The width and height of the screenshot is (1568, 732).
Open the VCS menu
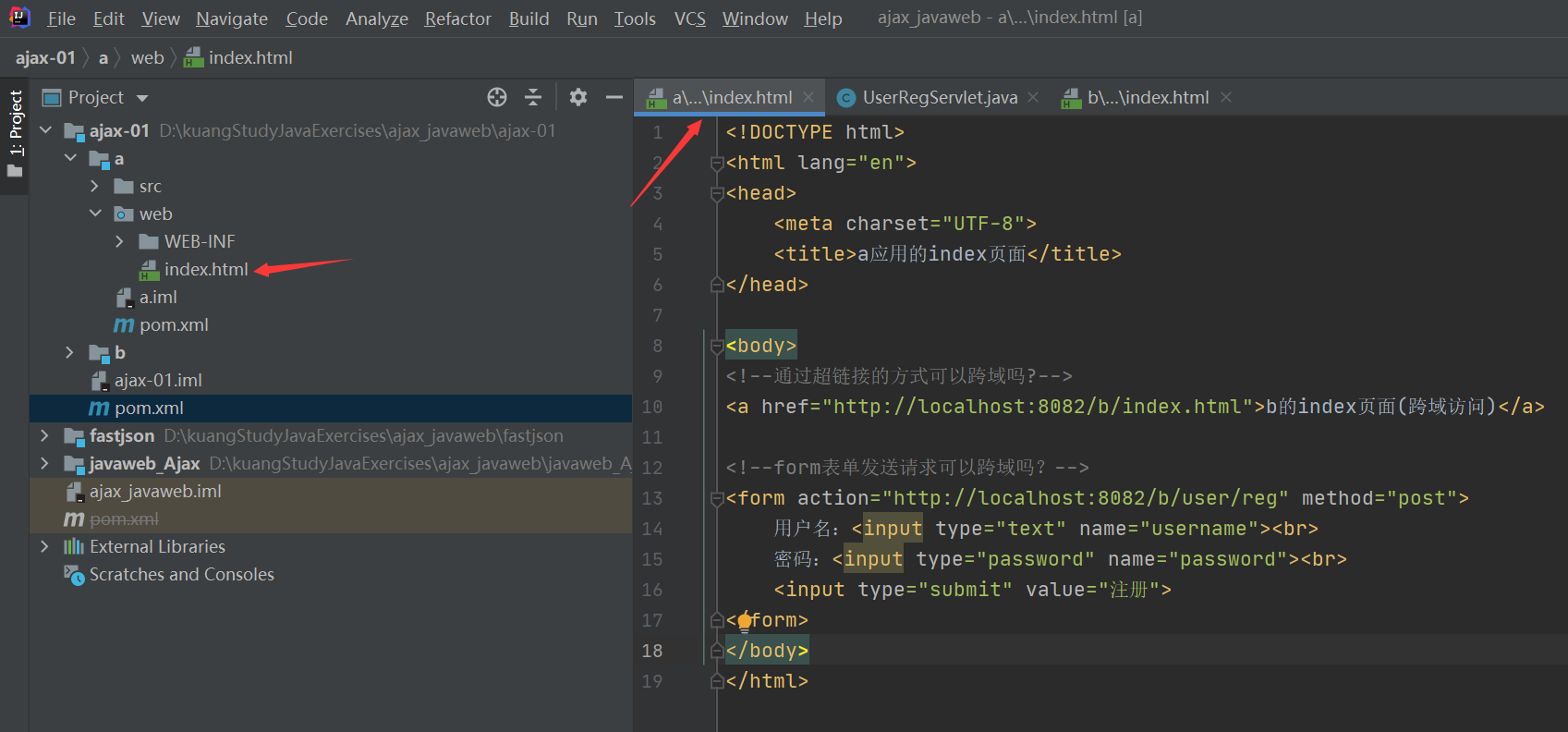[x=689, y=18]
